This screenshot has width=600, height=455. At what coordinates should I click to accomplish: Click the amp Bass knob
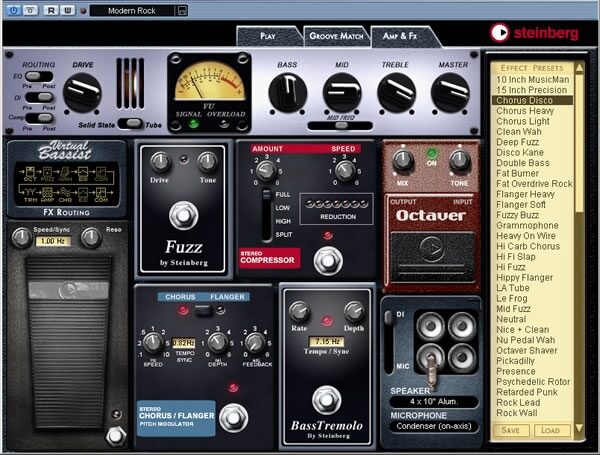(287, 92)
